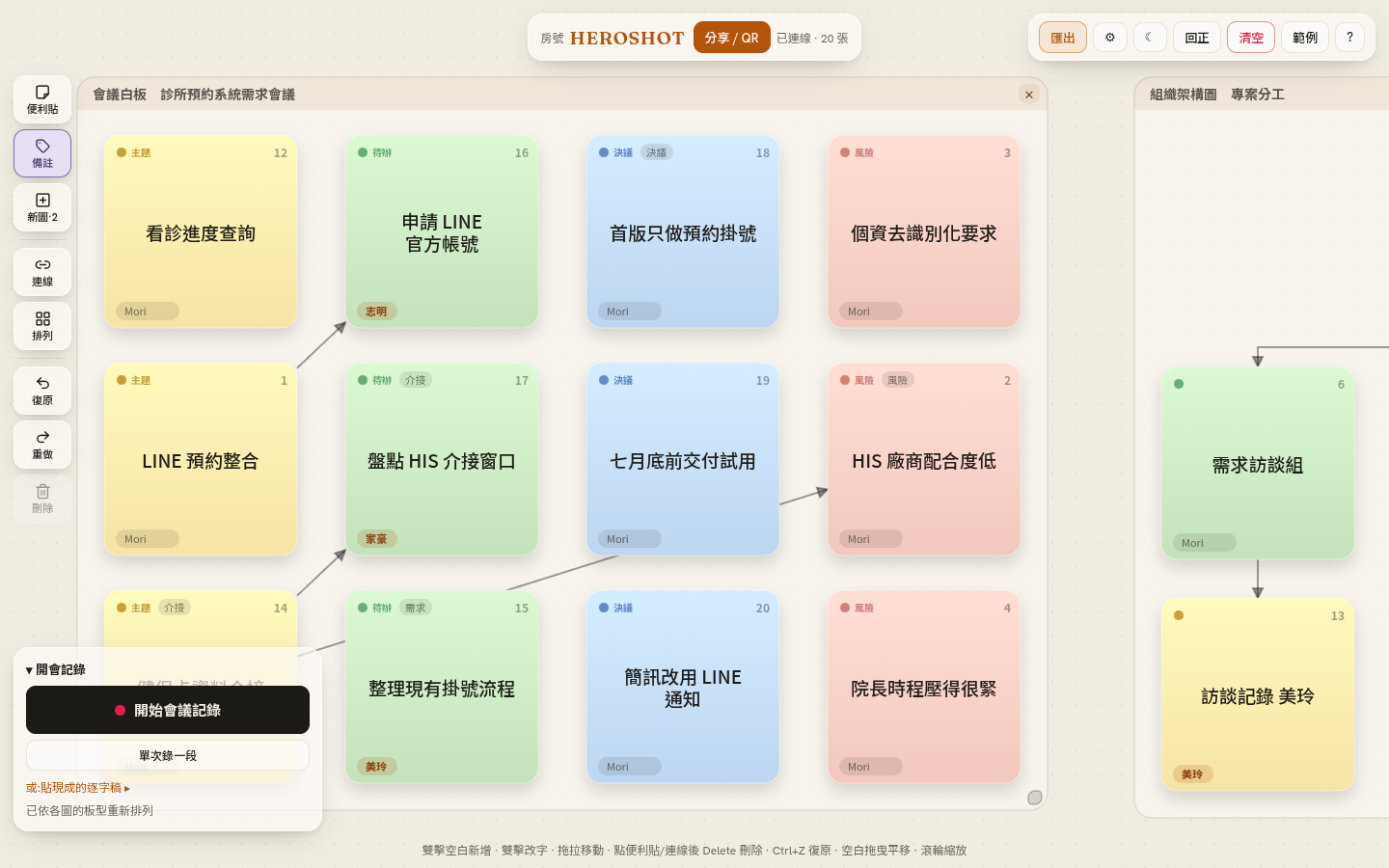The height and width of the screenshot is (868, 1389).
Task: Expand 或:貼現成的逐字稿 transcript option
Action: click(78, 788)
